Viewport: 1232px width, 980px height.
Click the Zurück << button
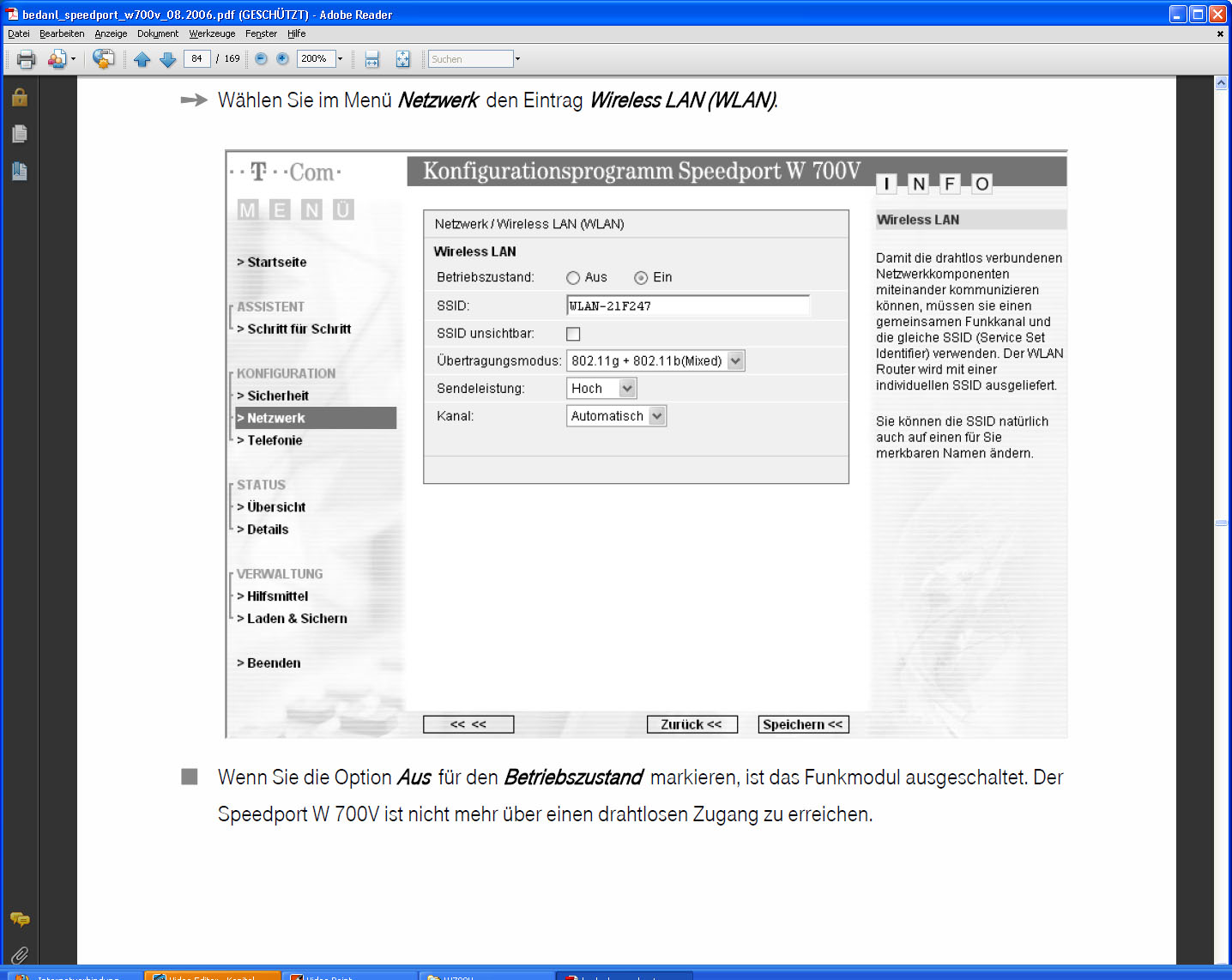[691, 724]
